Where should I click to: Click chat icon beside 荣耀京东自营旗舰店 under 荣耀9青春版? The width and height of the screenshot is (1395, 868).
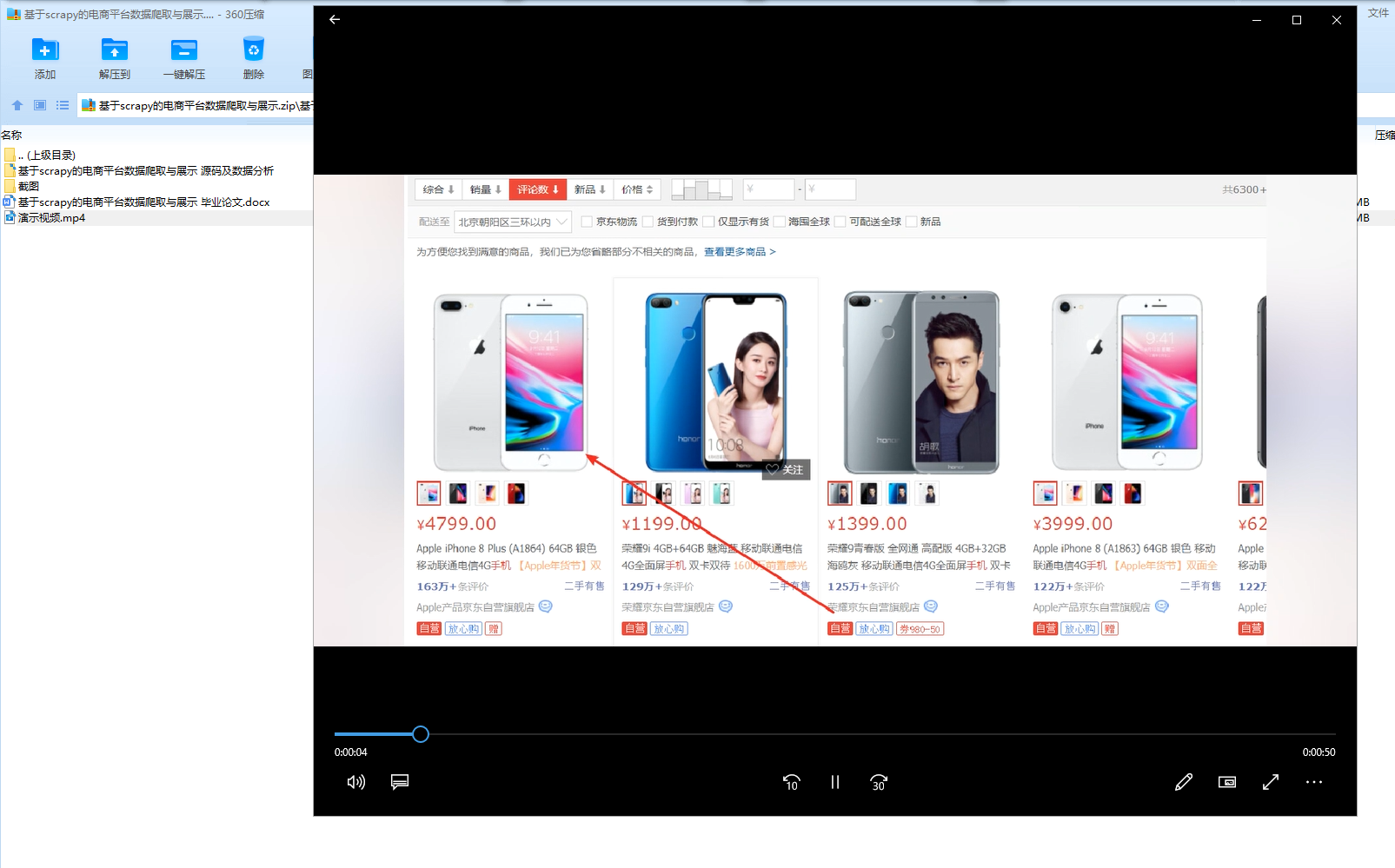pyautogui.click(x=931, y=606)
